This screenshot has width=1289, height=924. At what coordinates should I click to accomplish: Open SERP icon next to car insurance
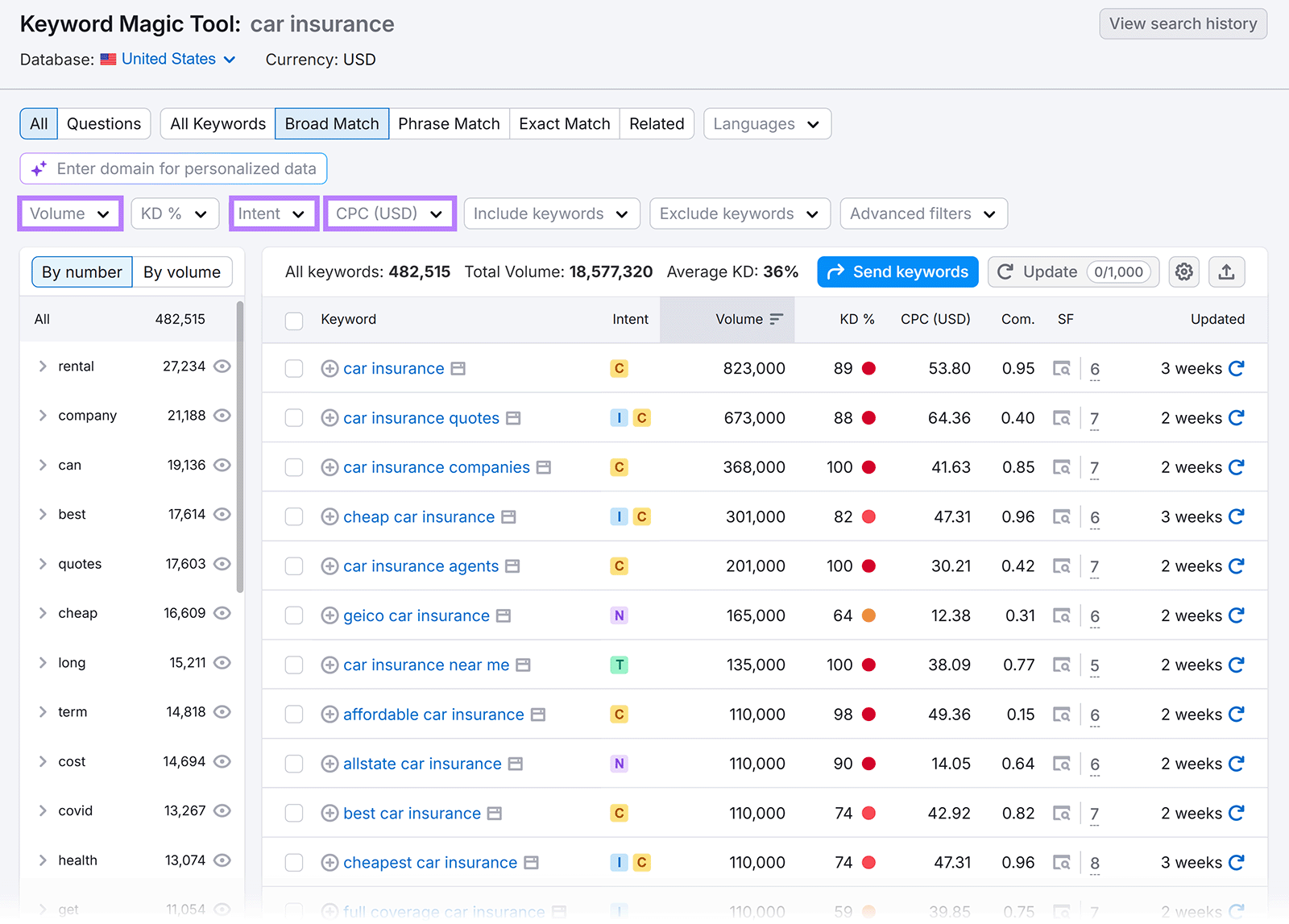click(x=458, y=369)
